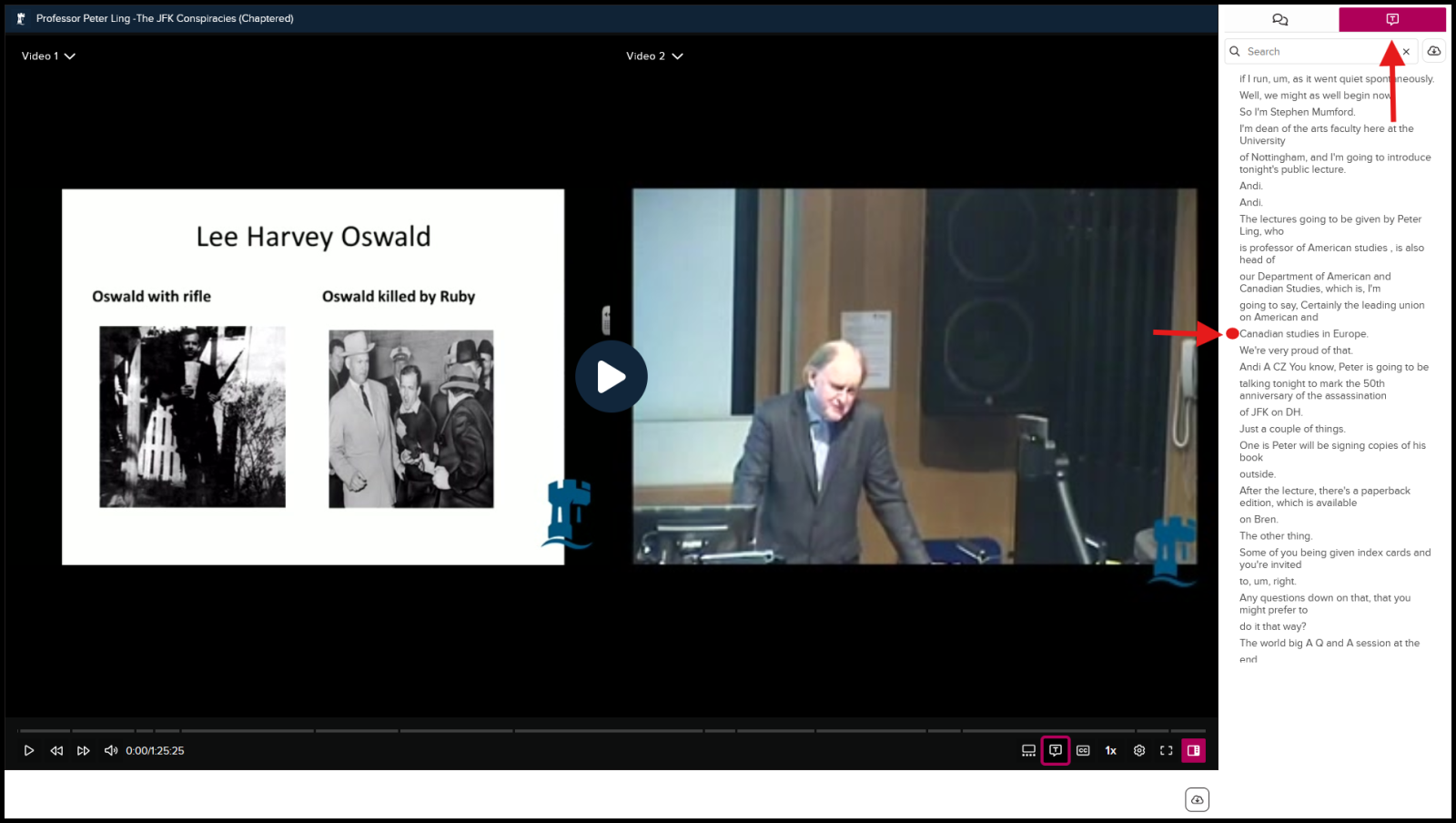Jump to 'Well, we might as well begin now'
Screen dimensions: 1456x823
click(x=1316, y=96)
